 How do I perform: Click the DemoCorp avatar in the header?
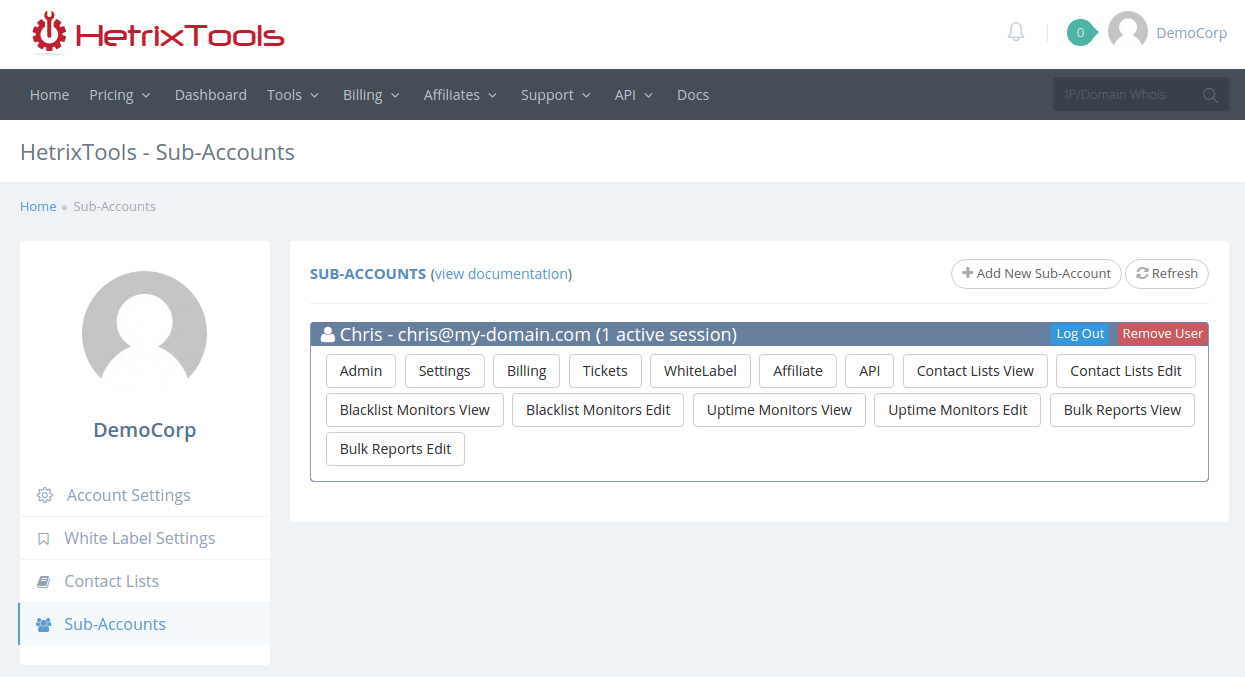pos(1128,32)
